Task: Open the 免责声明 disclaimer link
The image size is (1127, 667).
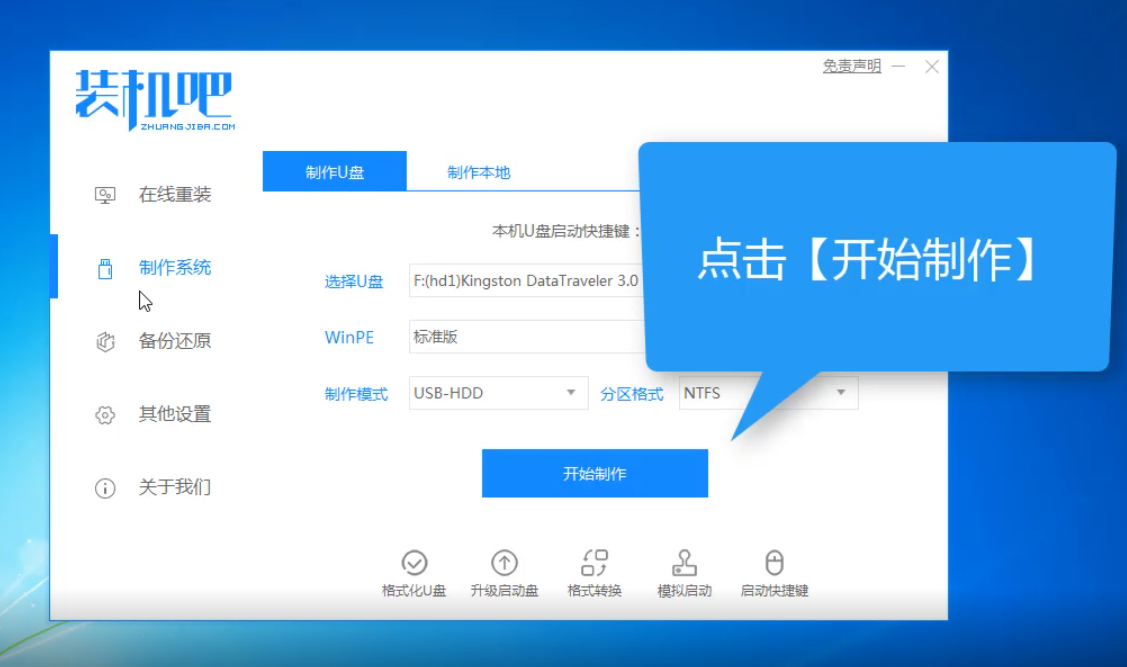Action: (849, 66)
